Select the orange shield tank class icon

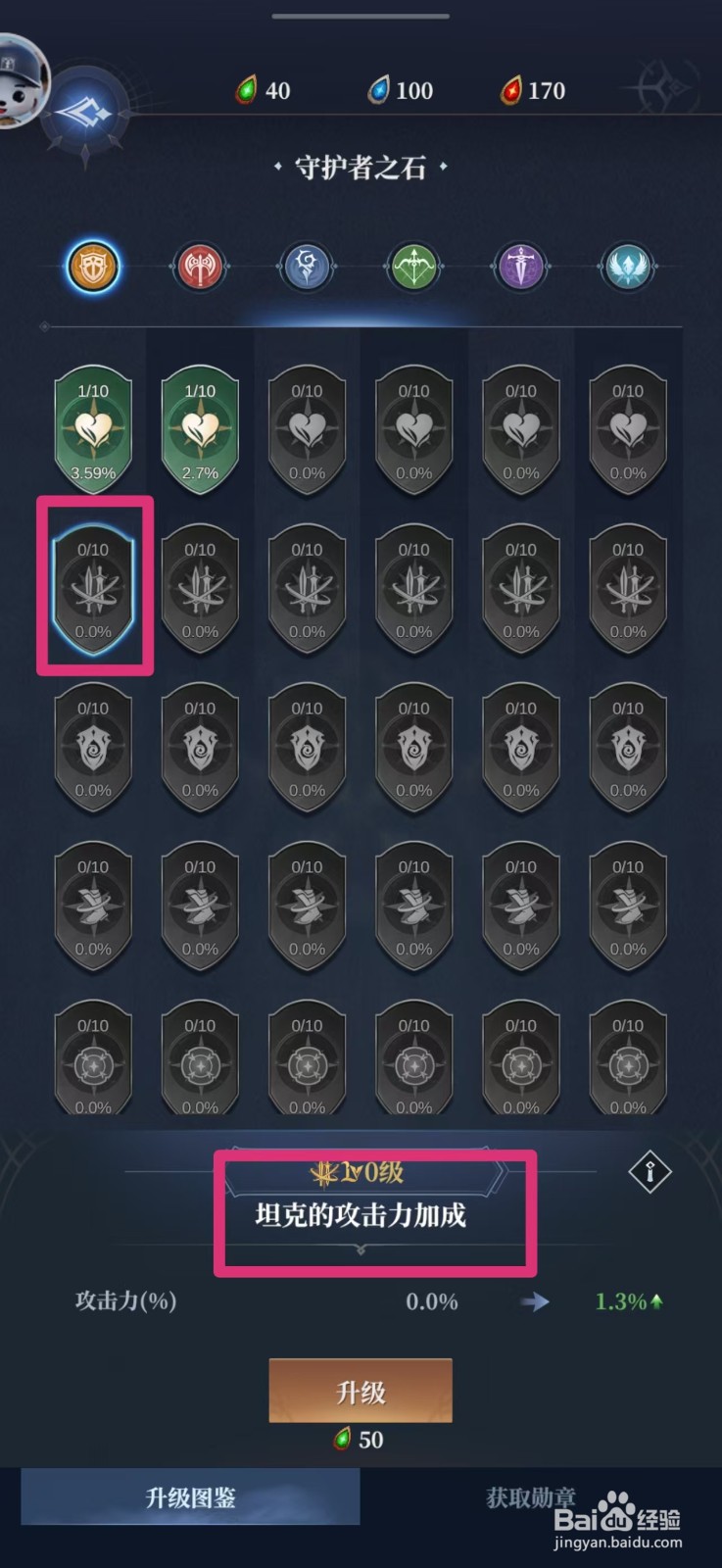(x=93, y=266)
